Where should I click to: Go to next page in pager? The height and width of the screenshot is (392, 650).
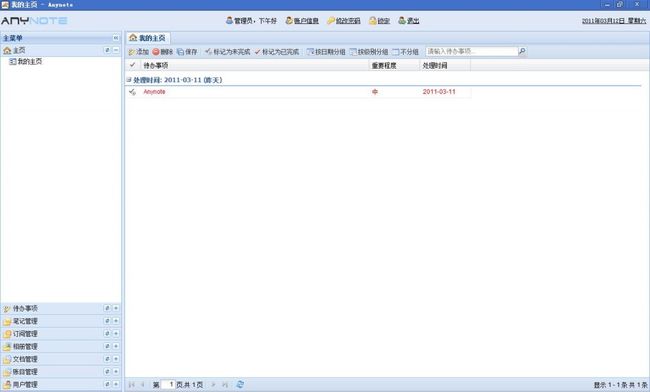(213, 385)
